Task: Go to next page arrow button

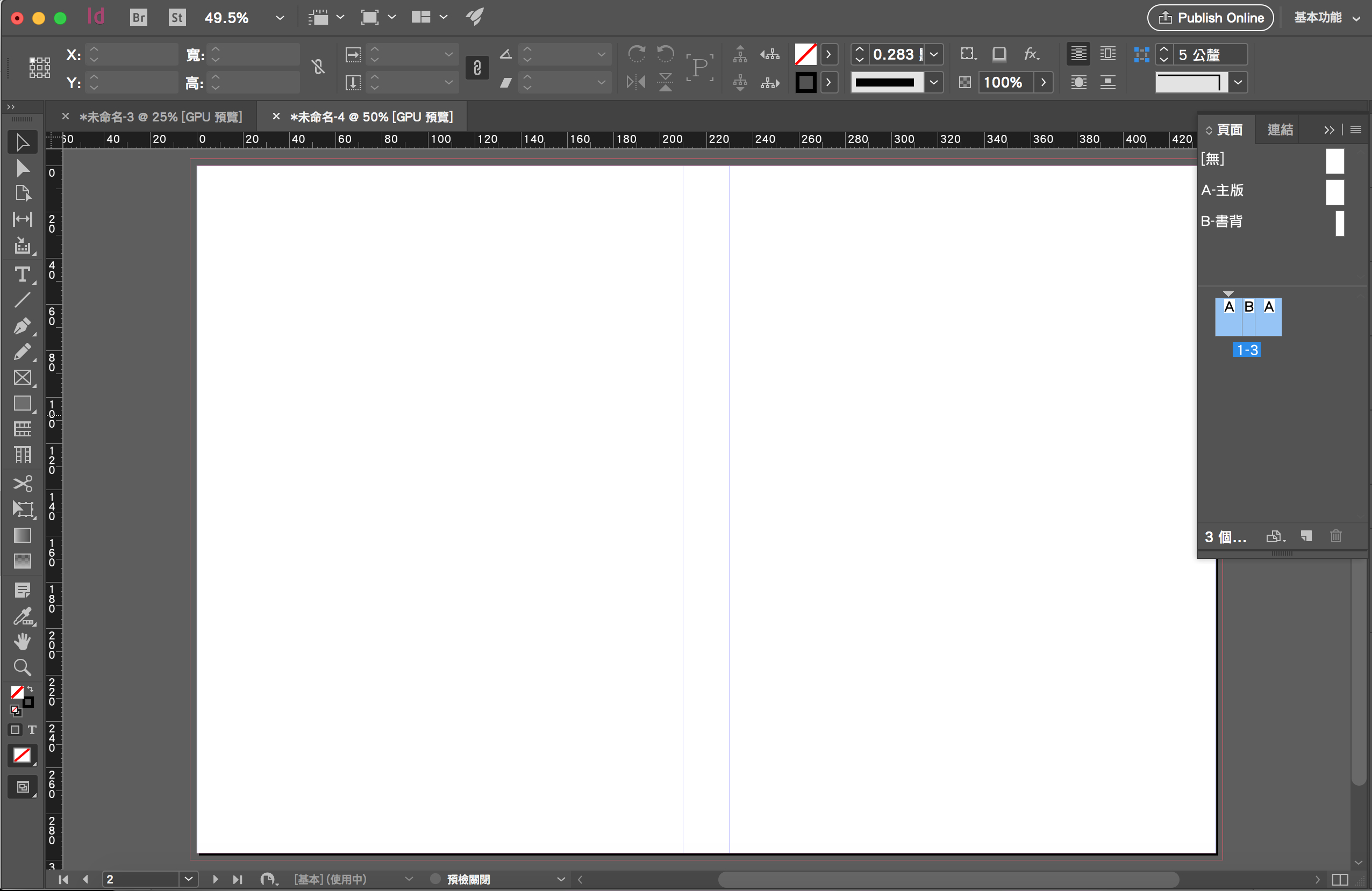Action: pyautogui.click(x=215, y=880)
